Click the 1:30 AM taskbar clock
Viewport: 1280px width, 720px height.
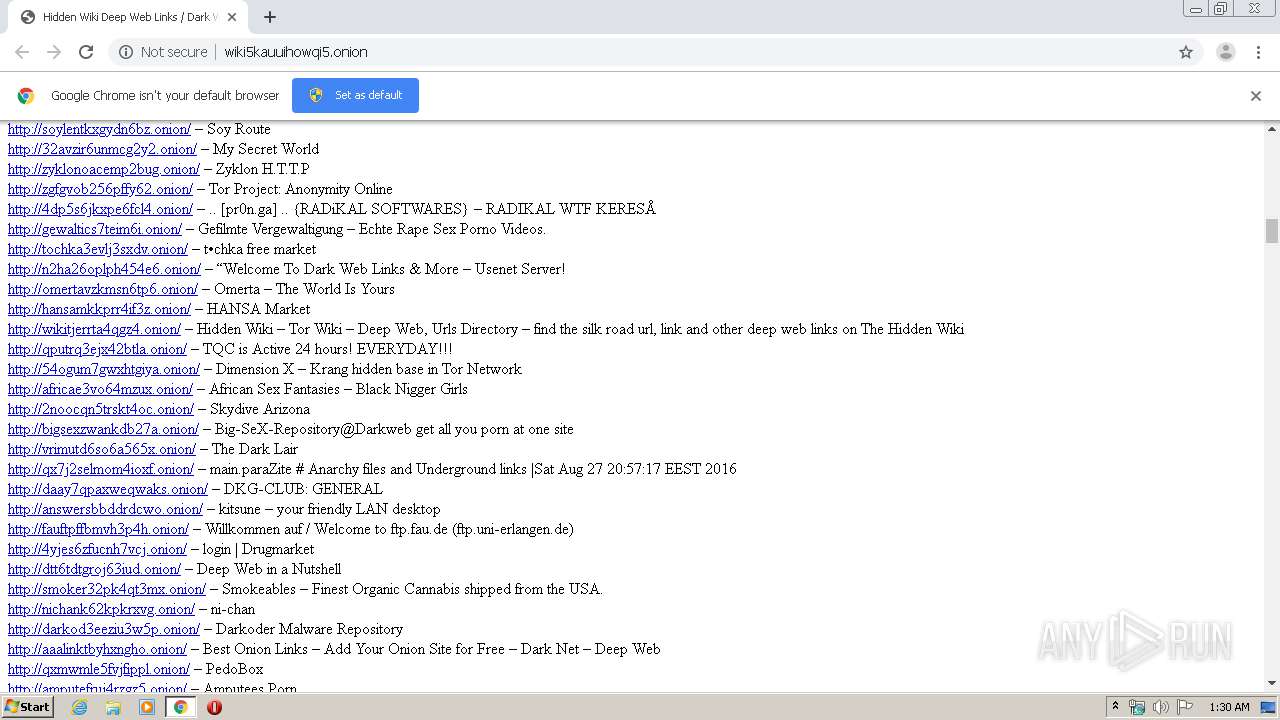click(1229, 707)
